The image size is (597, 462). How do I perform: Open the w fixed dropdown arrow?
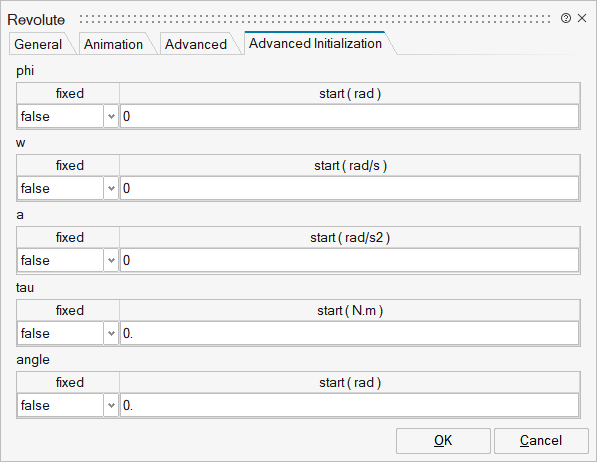tap(111, 188)
